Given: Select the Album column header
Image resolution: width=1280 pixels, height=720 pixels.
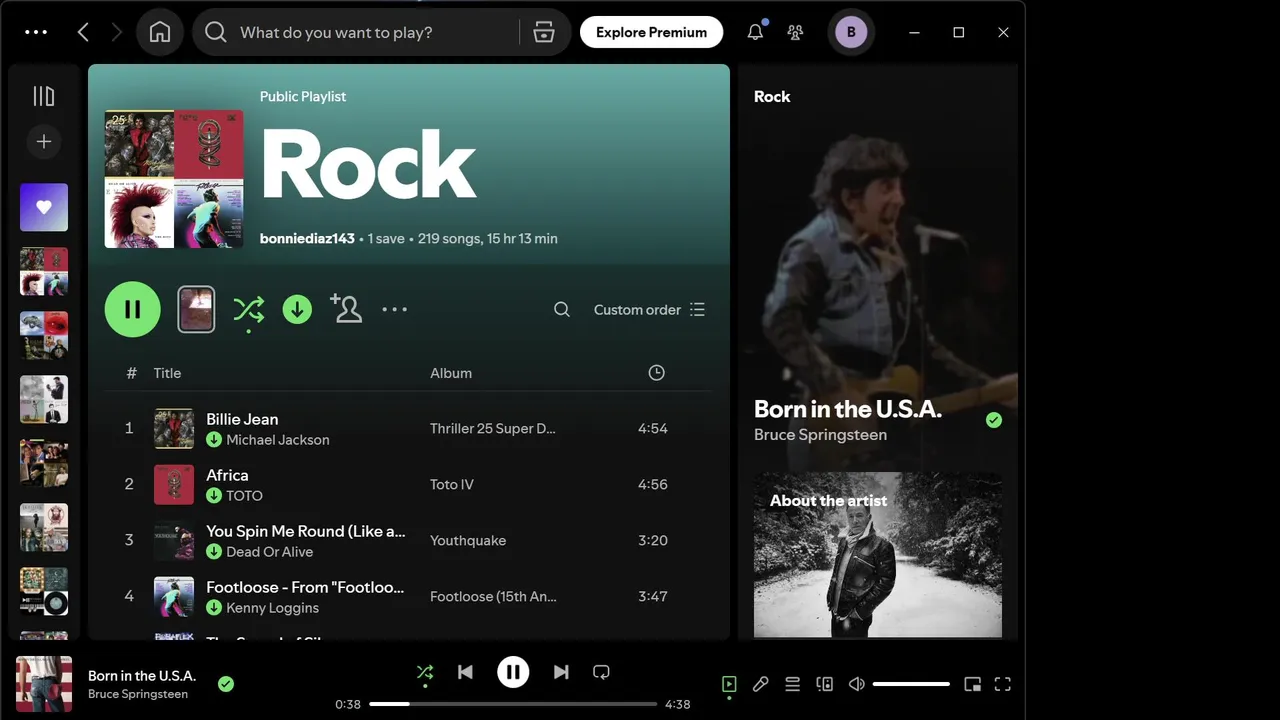Looking at the screenshot, I should point(451,373).
